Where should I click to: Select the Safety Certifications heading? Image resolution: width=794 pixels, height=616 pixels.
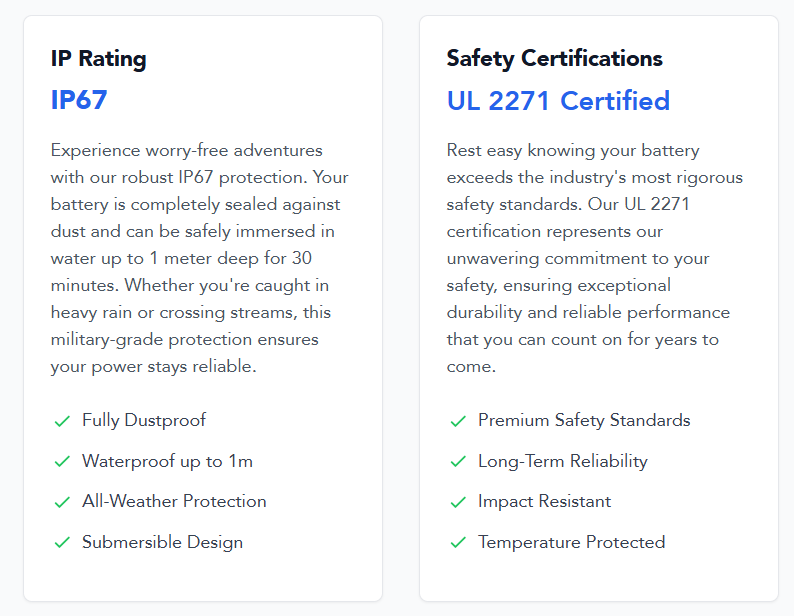554,59
